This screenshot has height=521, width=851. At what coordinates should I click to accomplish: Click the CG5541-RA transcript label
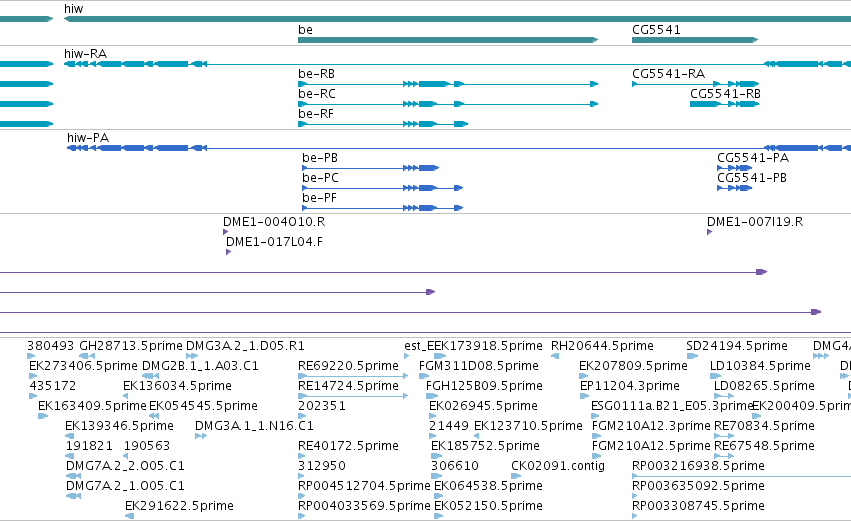[668, 74]
